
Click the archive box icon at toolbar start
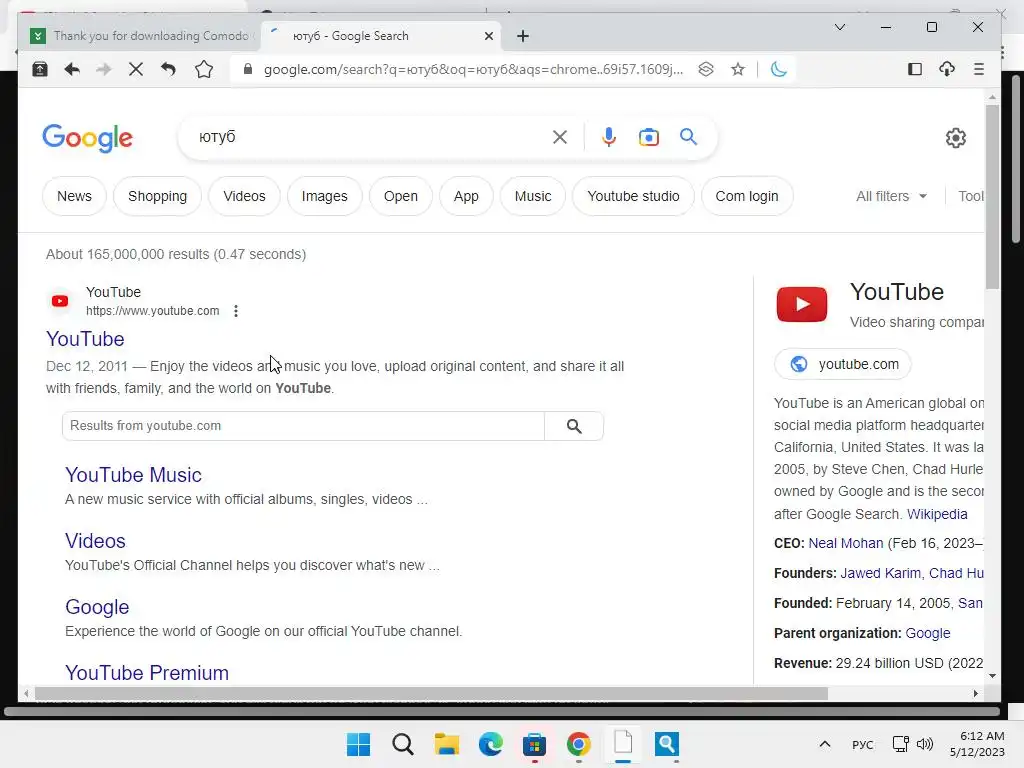pos(40,69)
